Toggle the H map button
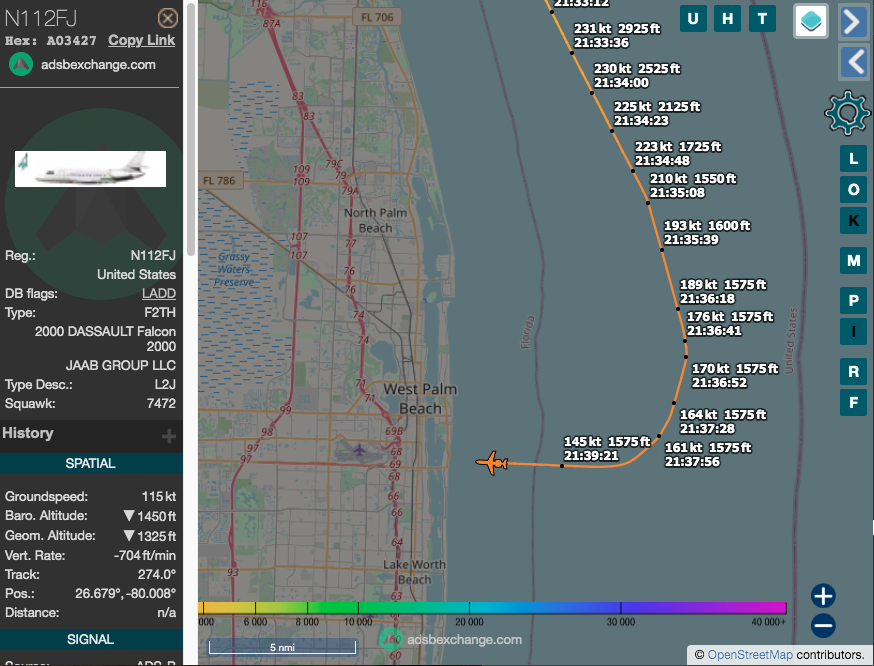 (728, 19)
